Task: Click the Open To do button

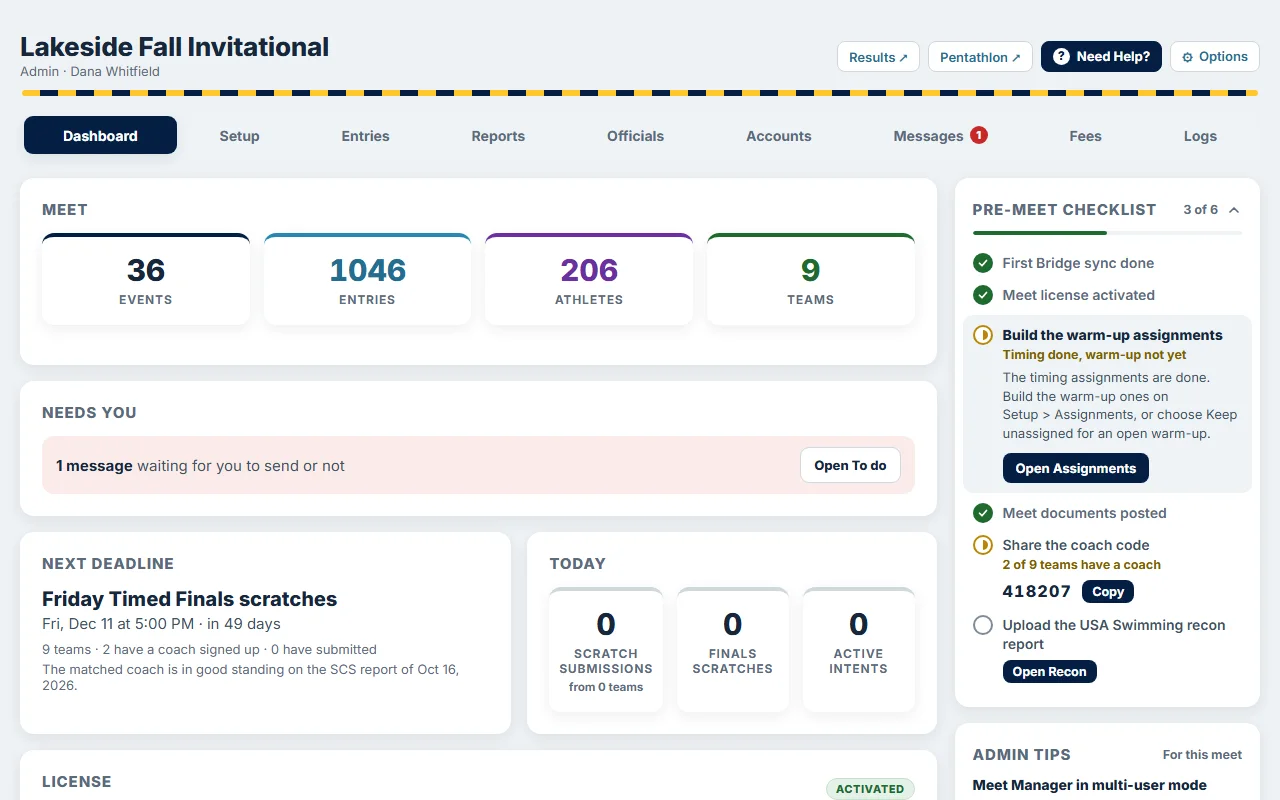Action: tap(850, 465)
